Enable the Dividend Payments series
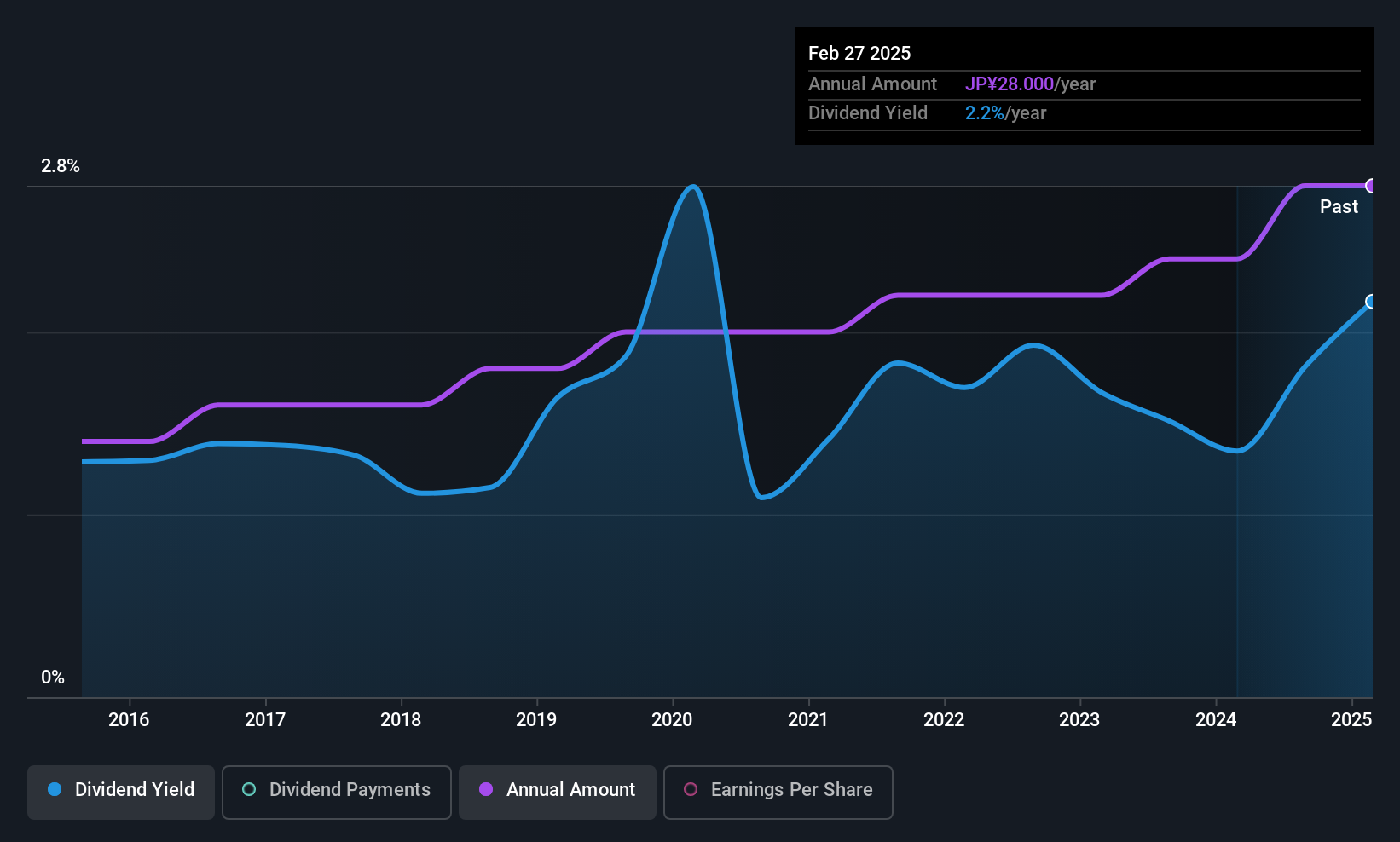This screenshot has width=1400, height=842. [337, 793]
